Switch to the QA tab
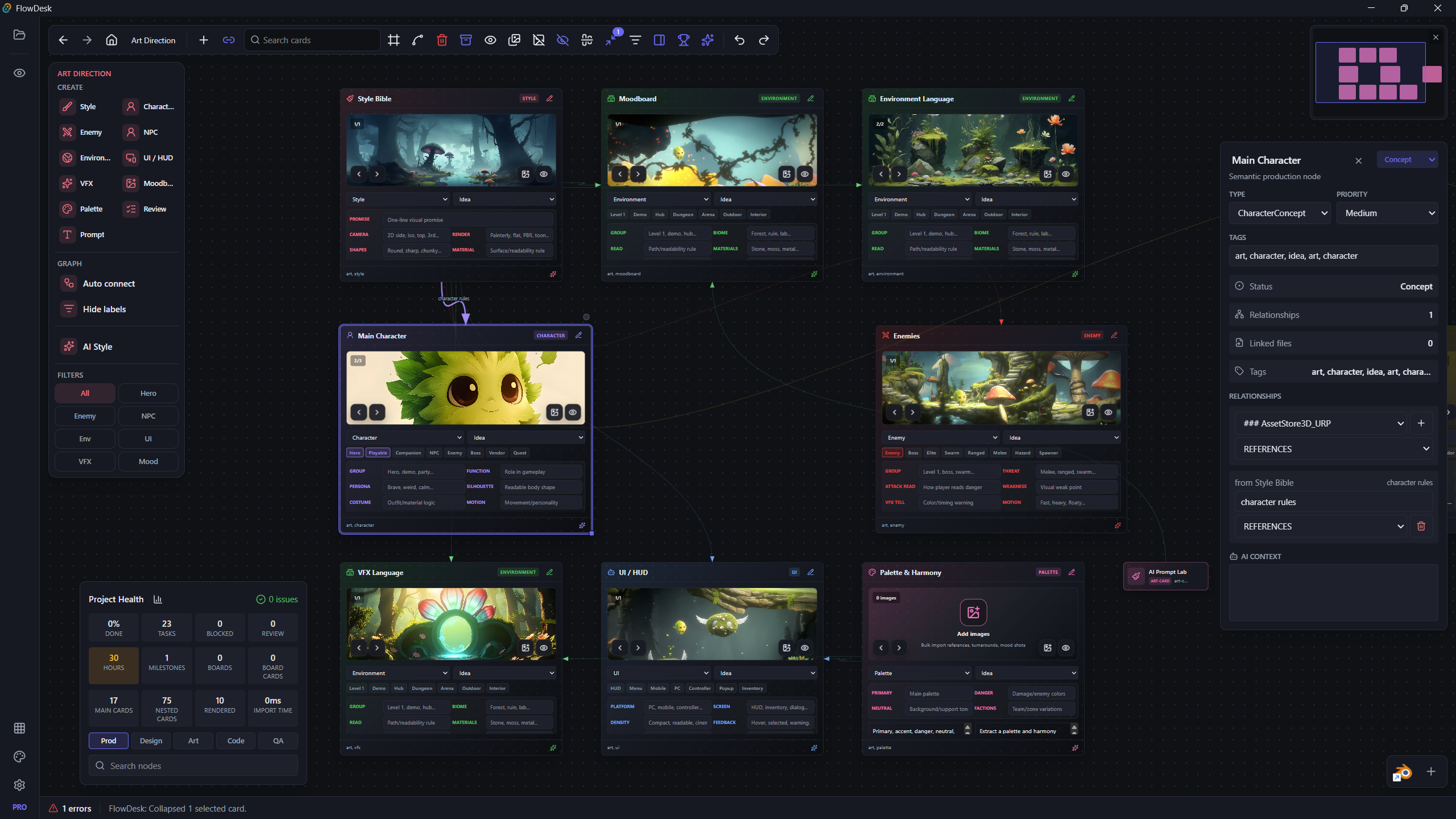1456x819 pixels. (278, 741)
